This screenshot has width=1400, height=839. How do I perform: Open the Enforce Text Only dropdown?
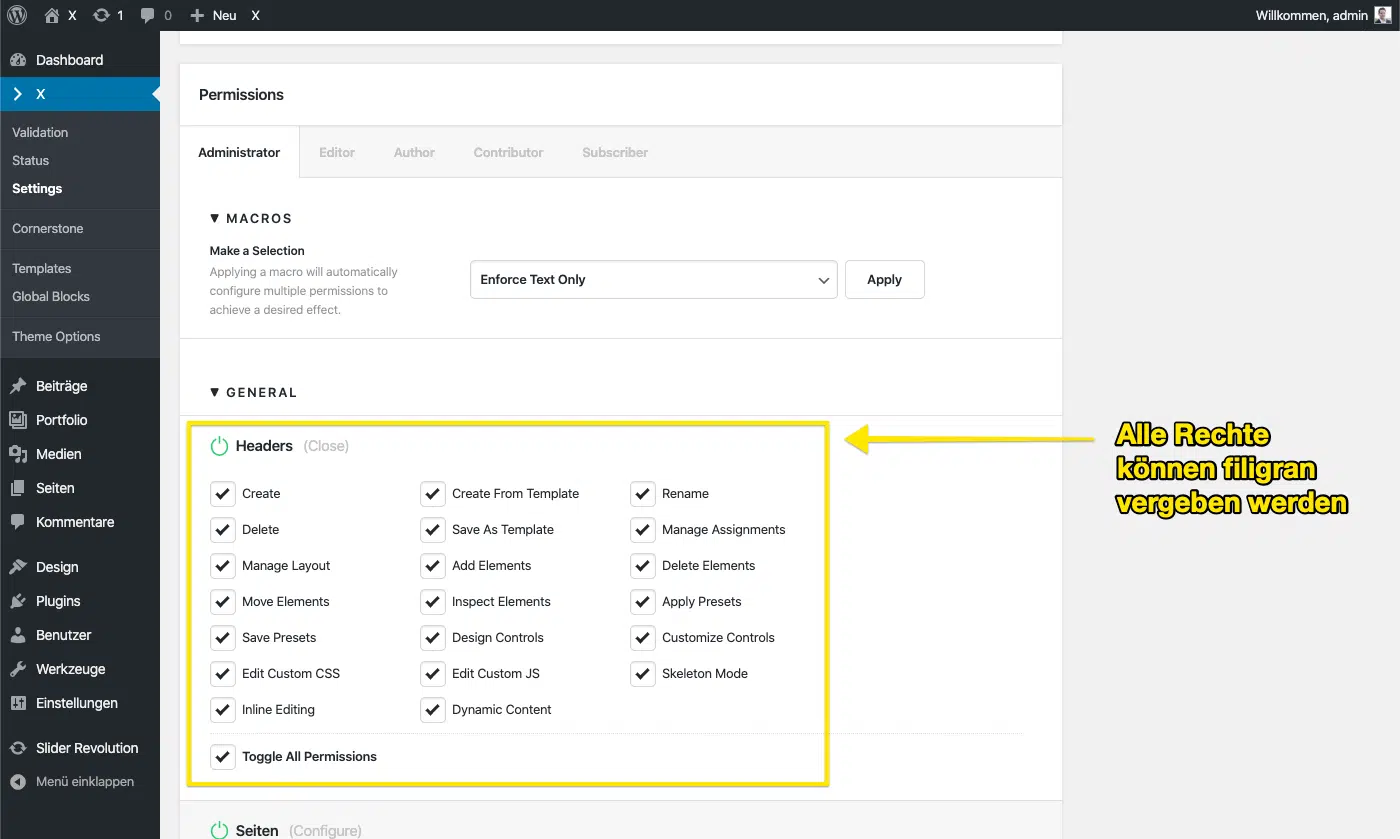pyautogui.click(x=653, y=279)
